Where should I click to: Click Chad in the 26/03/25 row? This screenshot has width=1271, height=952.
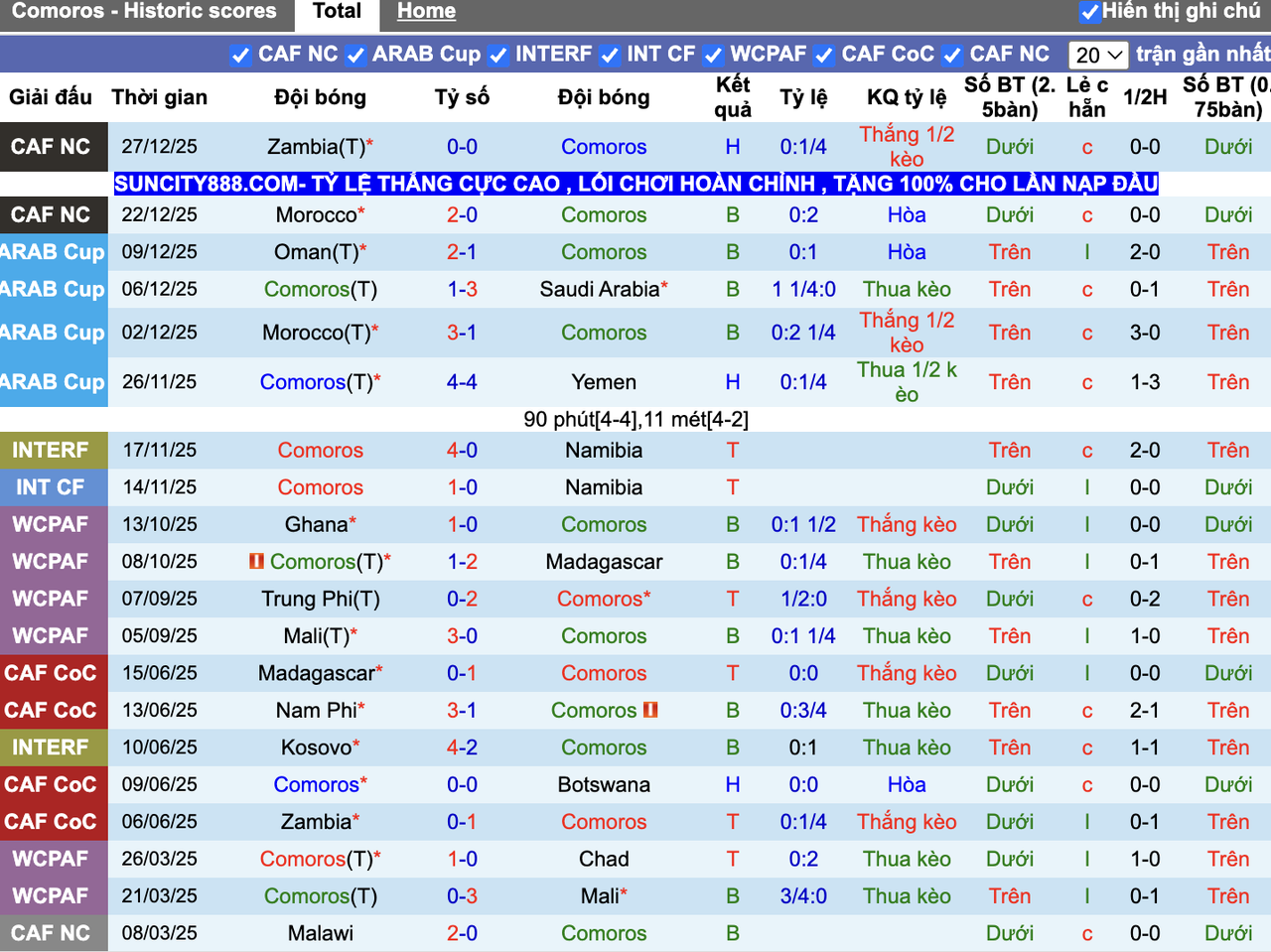tap(604, 859)
